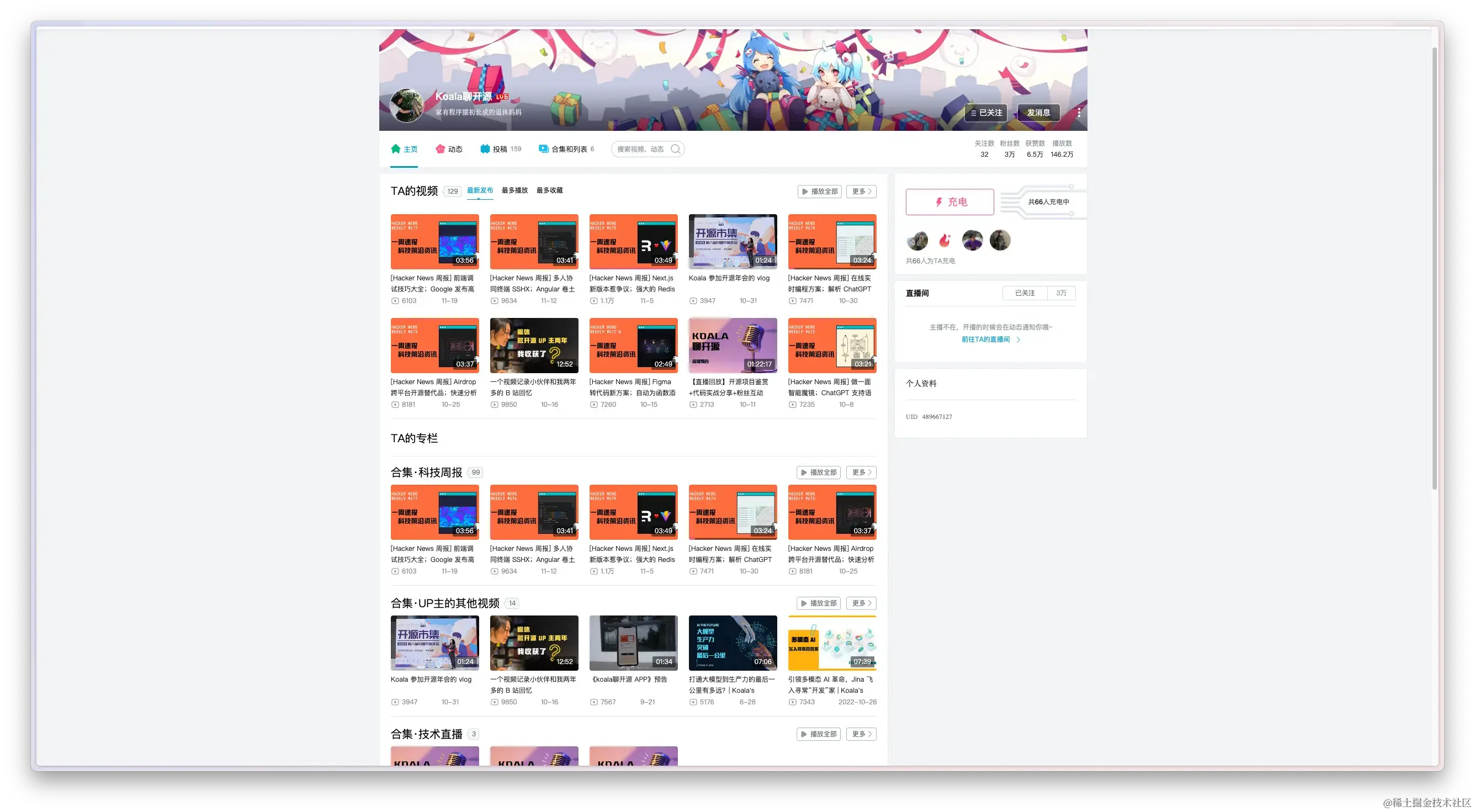Toggle the 已关注 follow button in banner

[986, 113]
